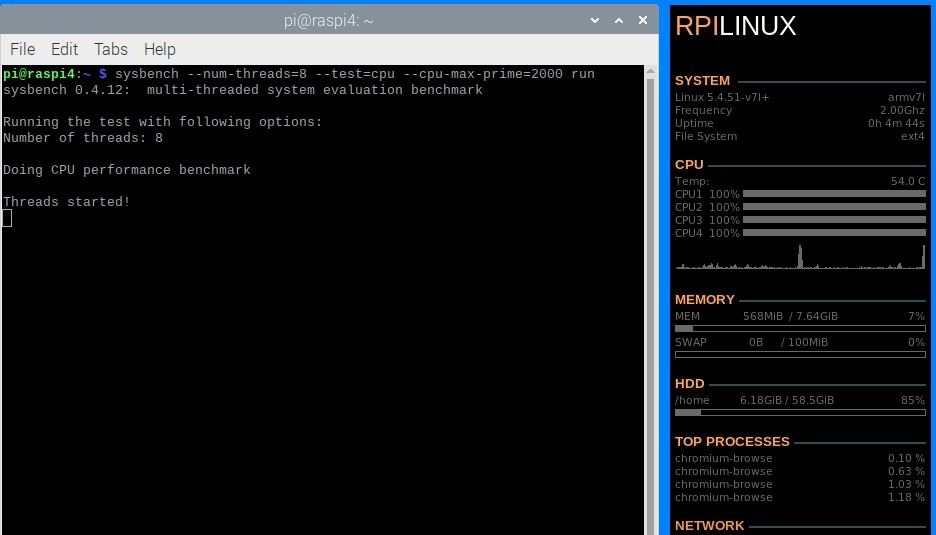Click the sysbench command line text
The height and width of the screenshot is (535, 936).
point(354,74)
